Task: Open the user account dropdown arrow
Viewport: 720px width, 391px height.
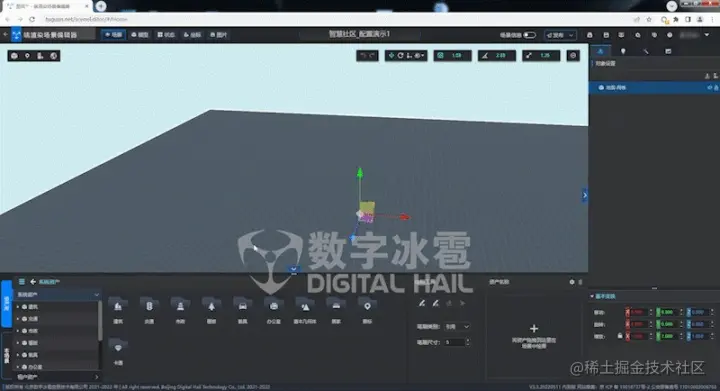Action: pyautogui.click(x=707, y=35)
